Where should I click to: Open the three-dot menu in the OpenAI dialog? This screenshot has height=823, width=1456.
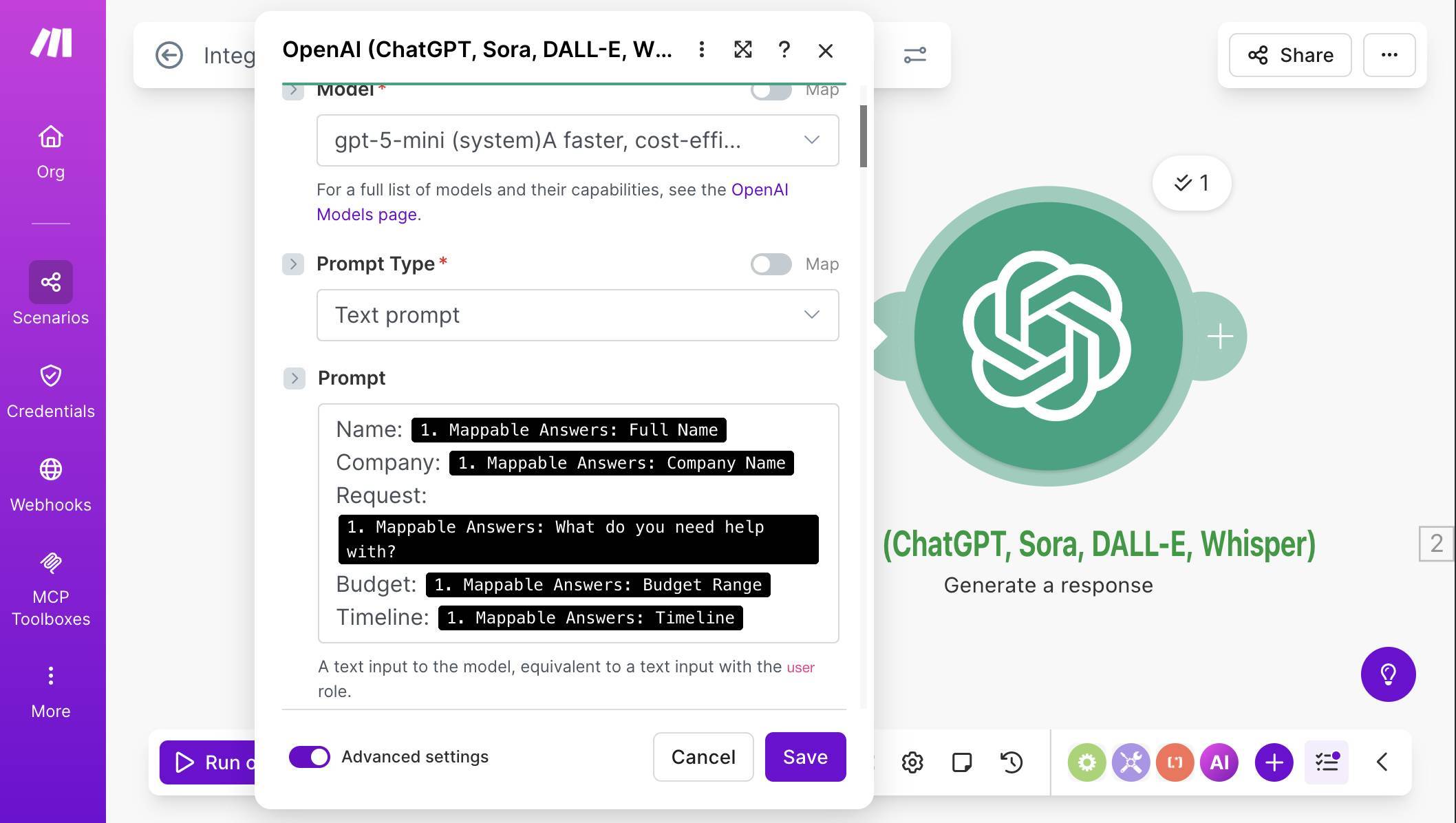coord(701,50)
